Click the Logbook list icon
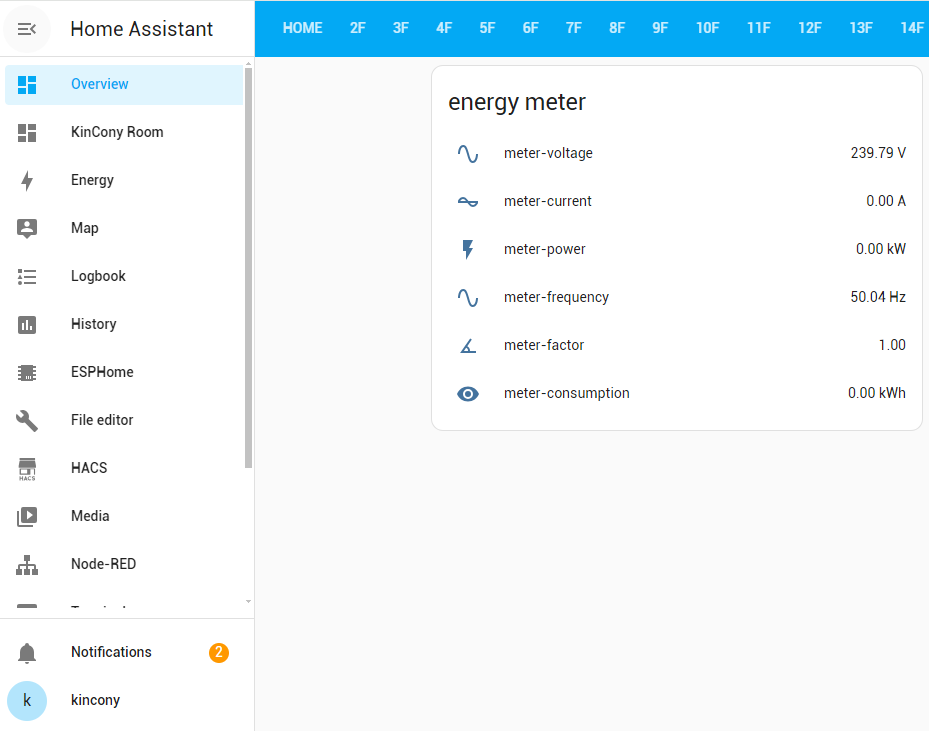Viewport: 929px width, 731px height. click(x=27, y=277)
